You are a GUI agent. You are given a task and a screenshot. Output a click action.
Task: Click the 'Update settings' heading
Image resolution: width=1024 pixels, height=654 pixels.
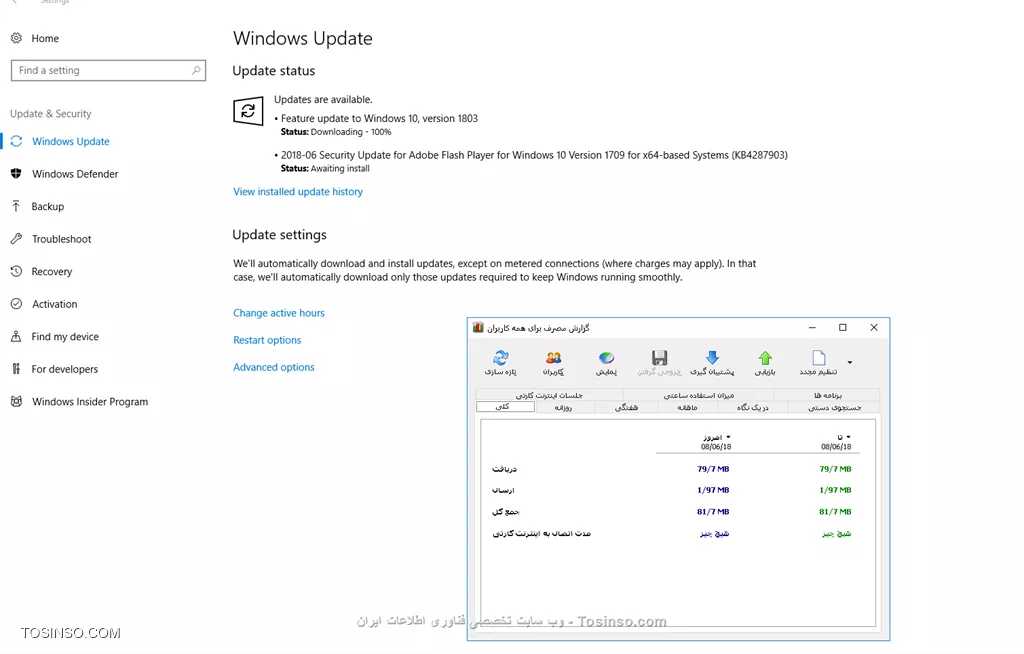pyautogui.click(x=280, y=235)
